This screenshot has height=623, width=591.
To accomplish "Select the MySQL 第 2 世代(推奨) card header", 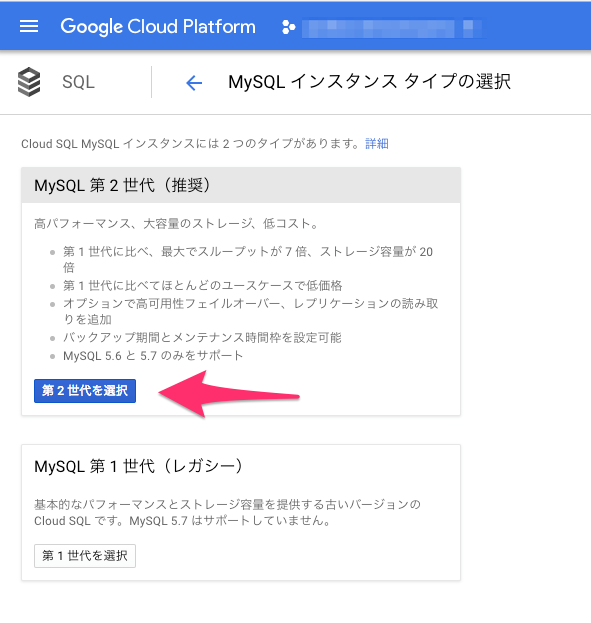I will (x=241, y=185).
